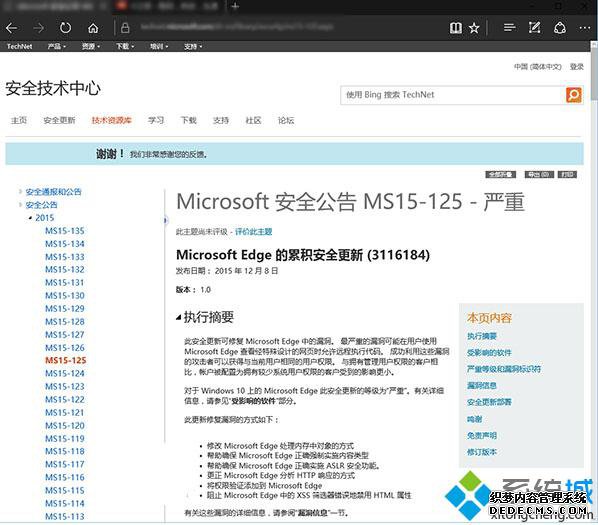The width and height of the screenshot is (598, 525).
Task: Open the share icon in toolbar
Action: (x=559, y=28)
